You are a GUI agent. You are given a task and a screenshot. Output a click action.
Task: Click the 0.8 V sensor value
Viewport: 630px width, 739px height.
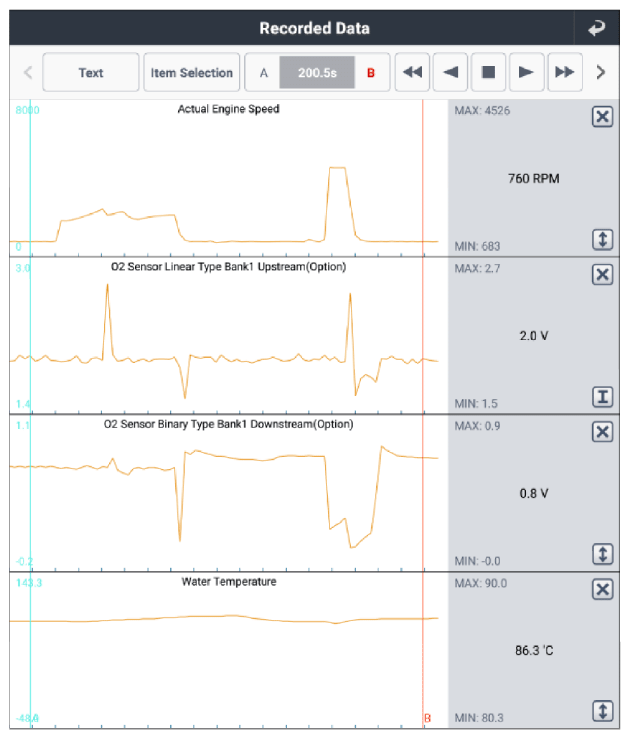coord(533,493)
